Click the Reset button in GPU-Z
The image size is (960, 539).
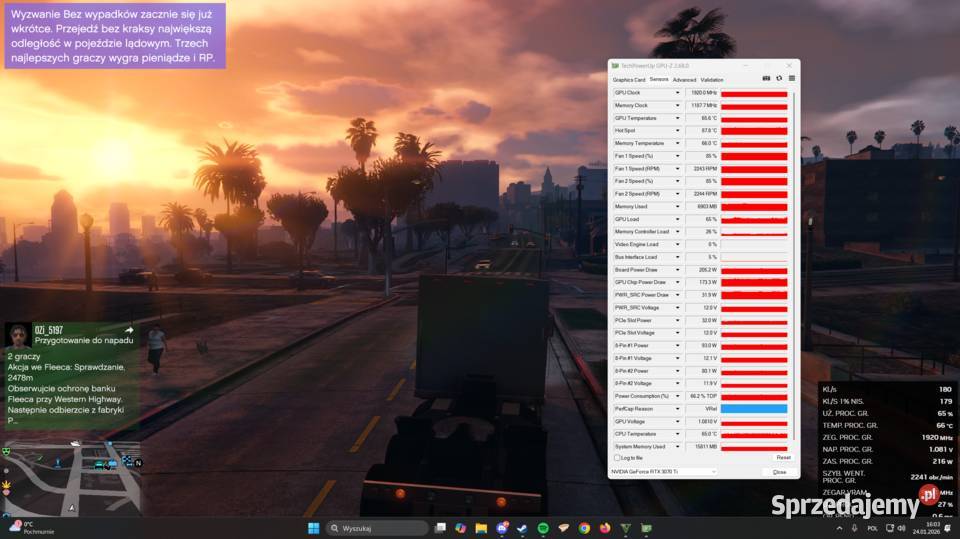tap(783, 458)
